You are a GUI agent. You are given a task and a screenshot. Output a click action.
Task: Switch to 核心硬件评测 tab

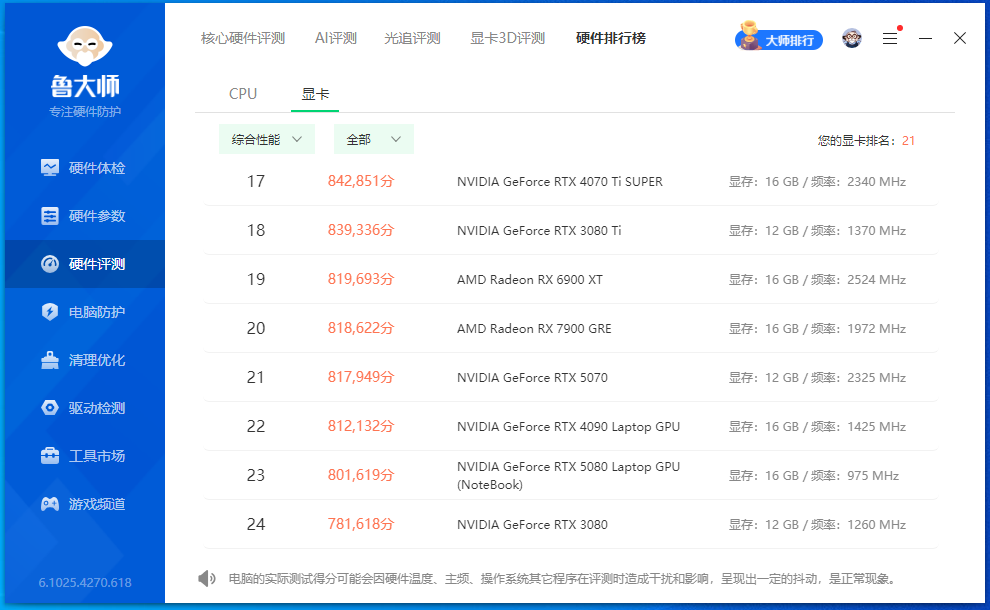[x=243, y=39]
